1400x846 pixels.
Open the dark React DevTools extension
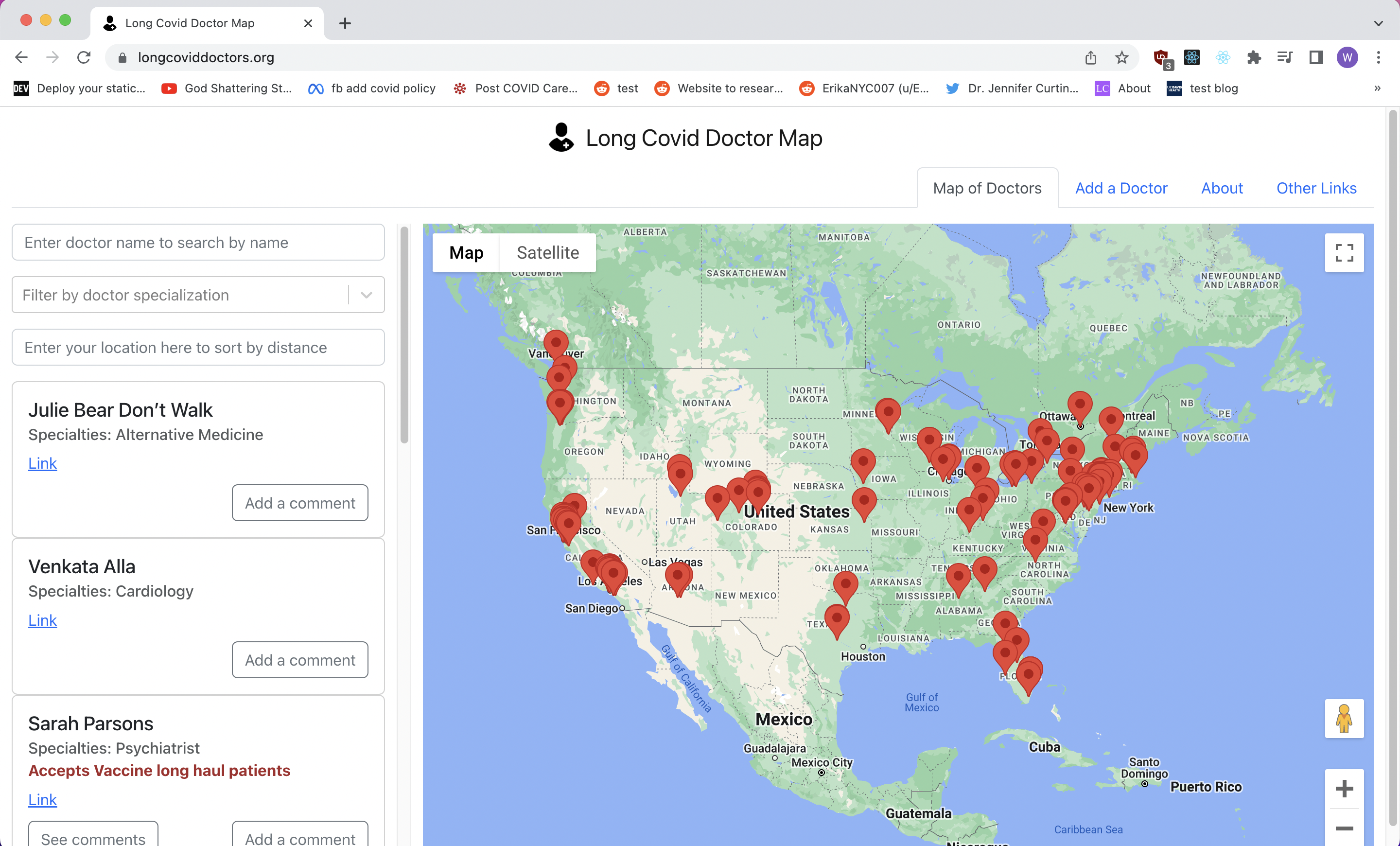[1191, 57]
